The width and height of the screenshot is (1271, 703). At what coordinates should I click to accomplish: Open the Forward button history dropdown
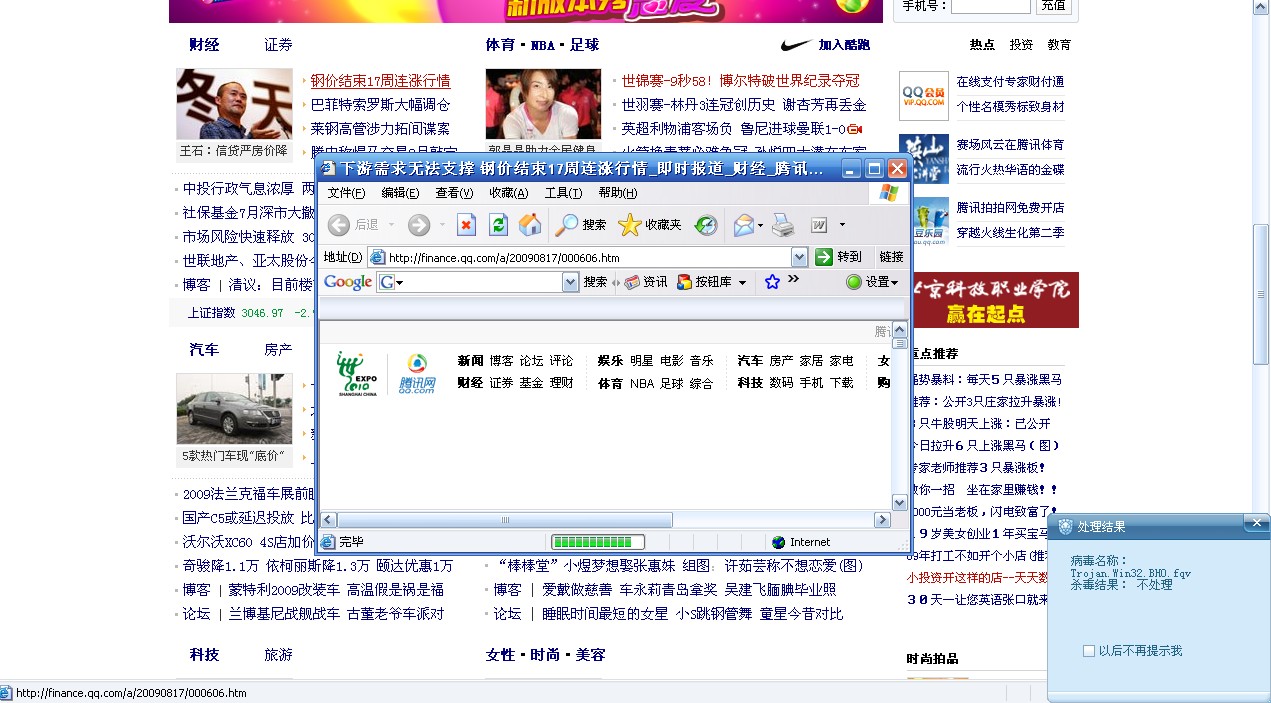[442, 225]
